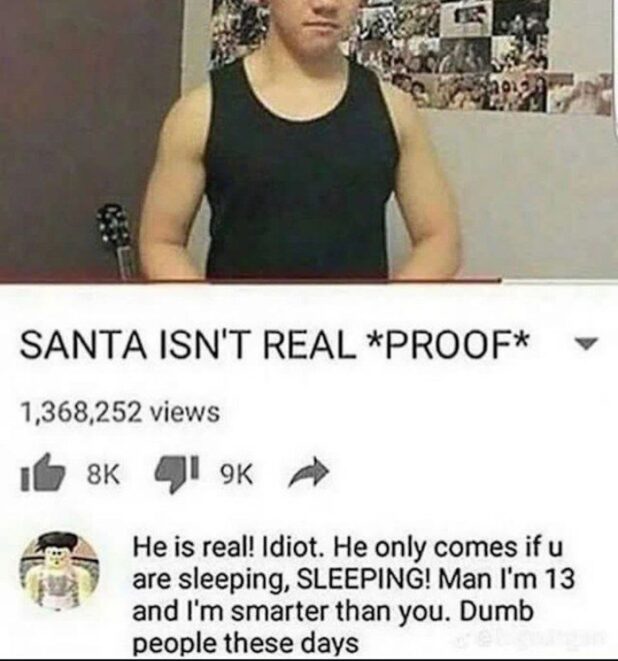Click the 9K dislike count
The image size is (618, 661).
click(x=236, y=476)
